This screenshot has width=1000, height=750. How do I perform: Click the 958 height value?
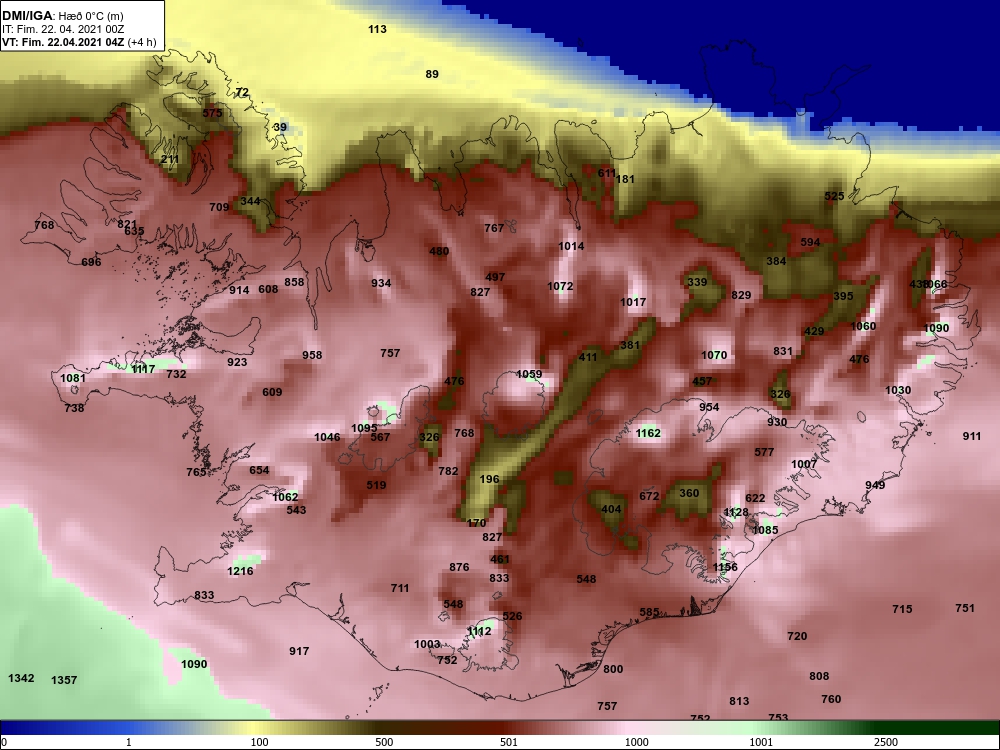point(312,355)
